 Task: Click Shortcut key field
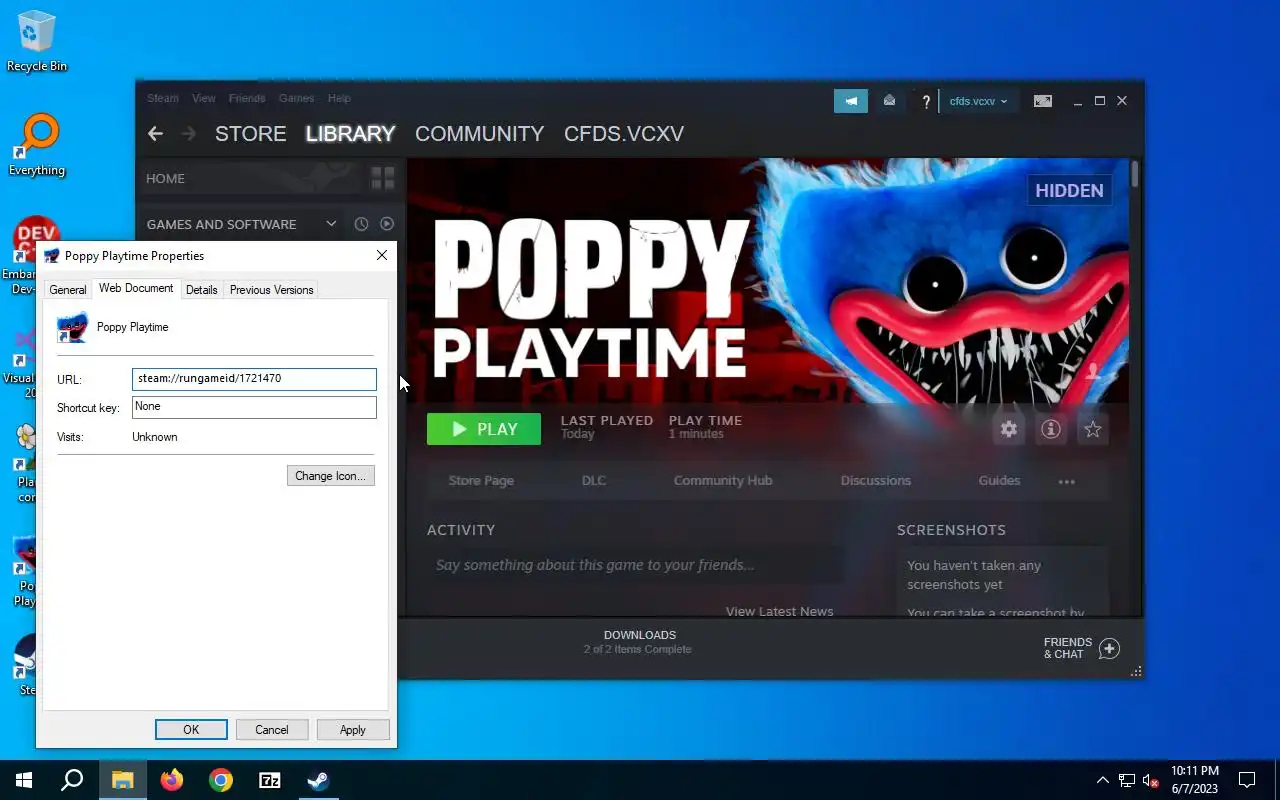tap(254, 407)
